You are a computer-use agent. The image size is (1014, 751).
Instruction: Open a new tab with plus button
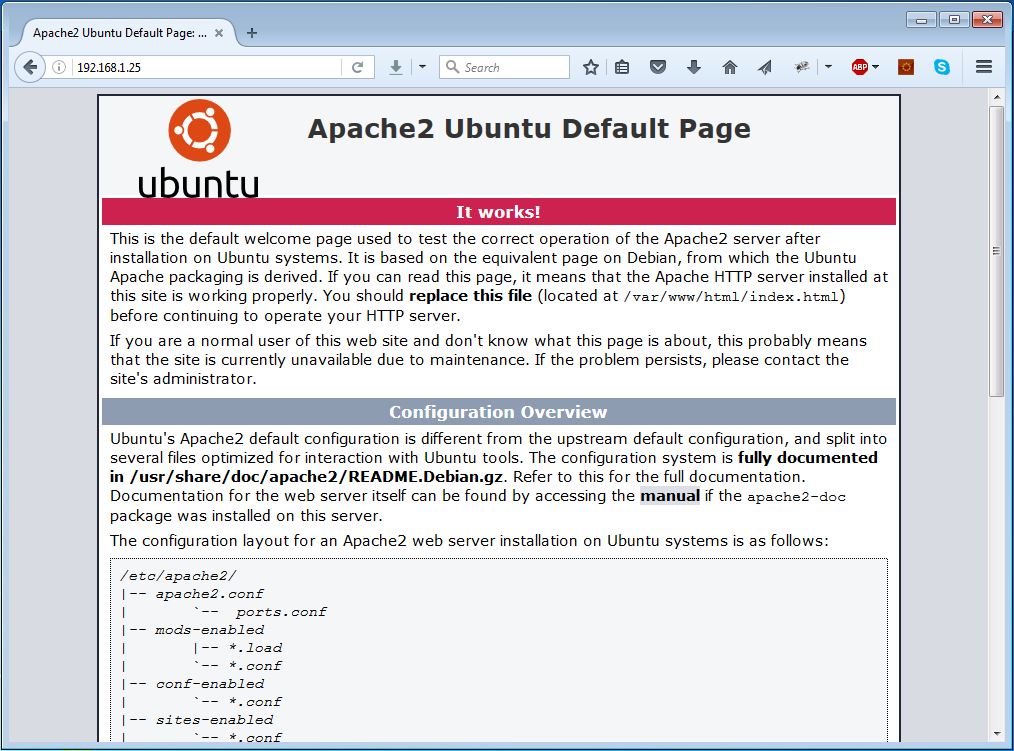coord(252,33)
